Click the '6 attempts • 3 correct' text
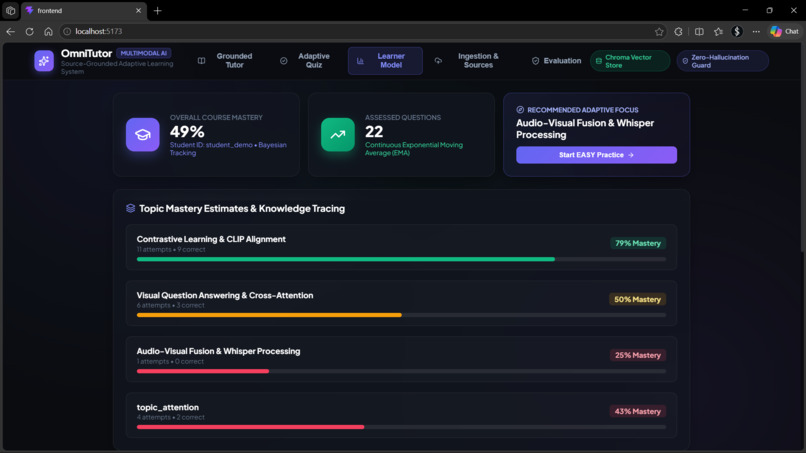 click(171, 305)
